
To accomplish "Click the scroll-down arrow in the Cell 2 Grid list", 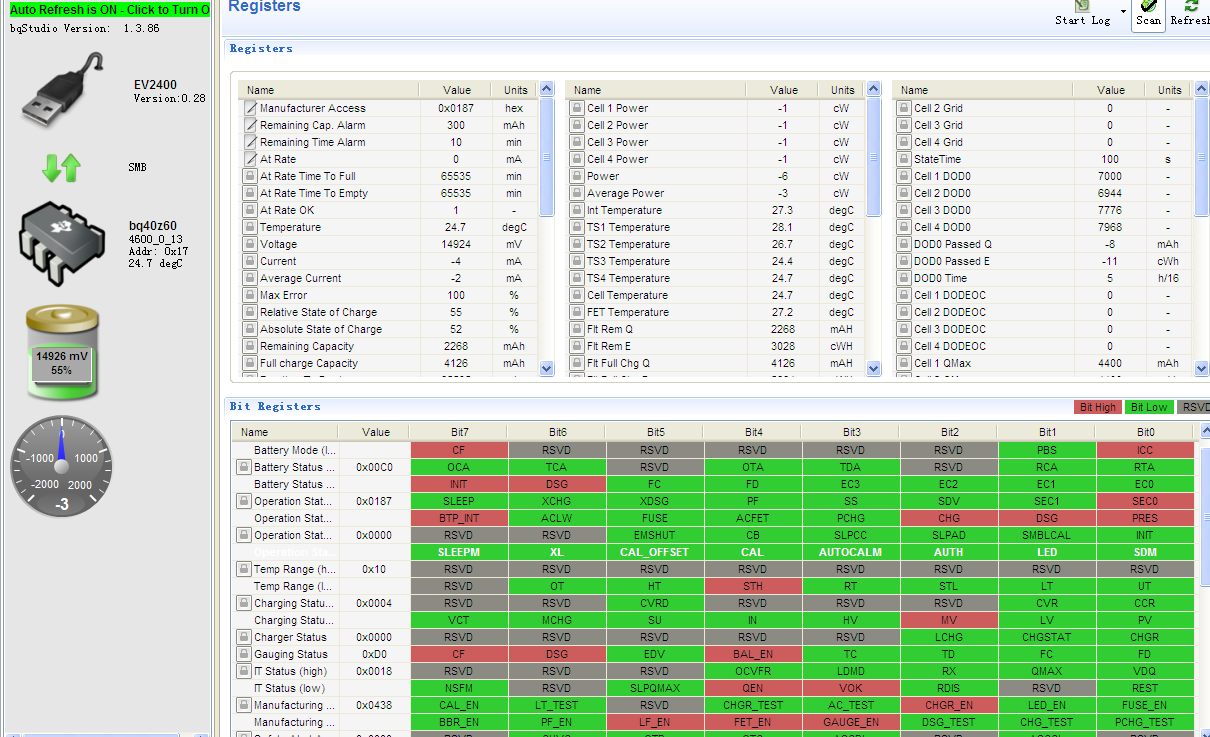I will (x=1201, y=368).
